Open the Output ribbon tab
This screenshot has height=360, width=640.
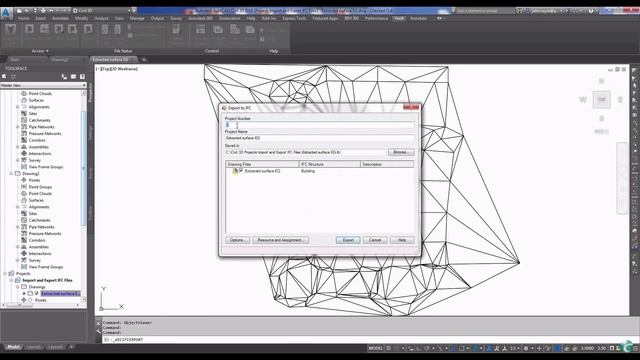click(x=157, y=18)
